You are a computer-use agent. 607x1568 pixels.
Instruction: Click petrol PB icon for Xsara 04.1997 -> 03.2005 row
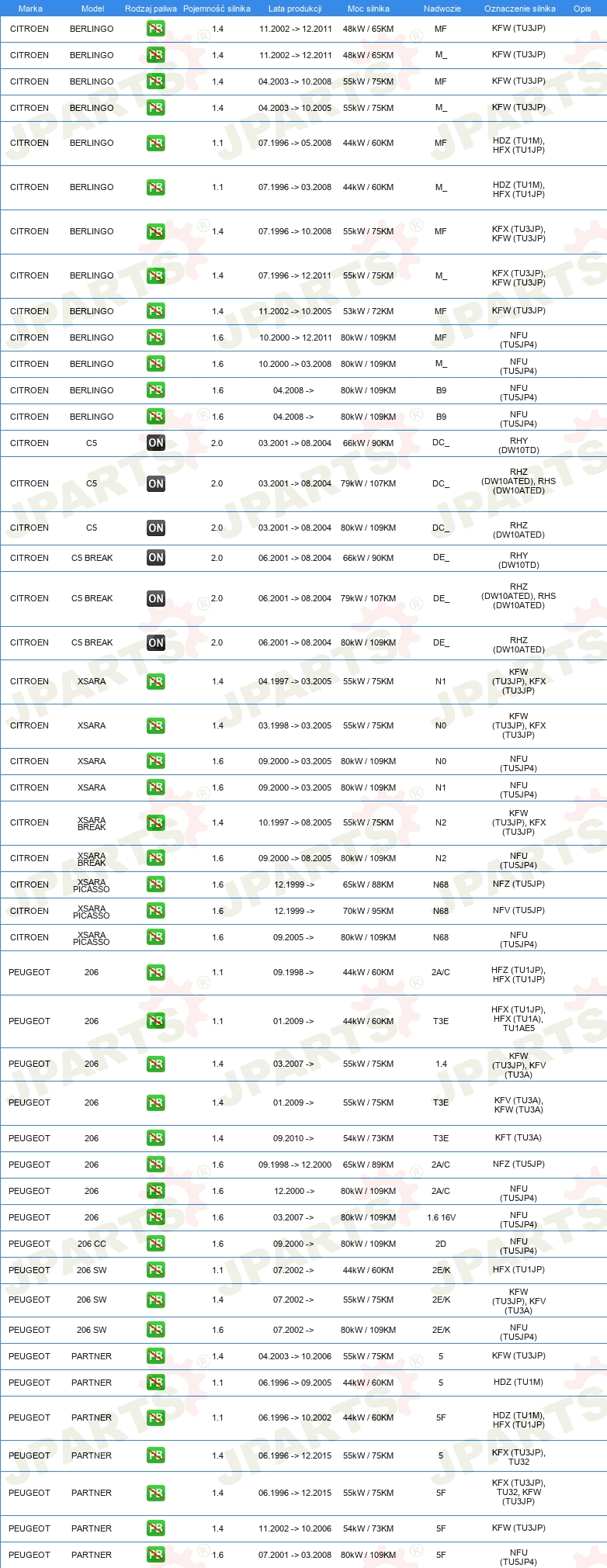coord(156,681)
